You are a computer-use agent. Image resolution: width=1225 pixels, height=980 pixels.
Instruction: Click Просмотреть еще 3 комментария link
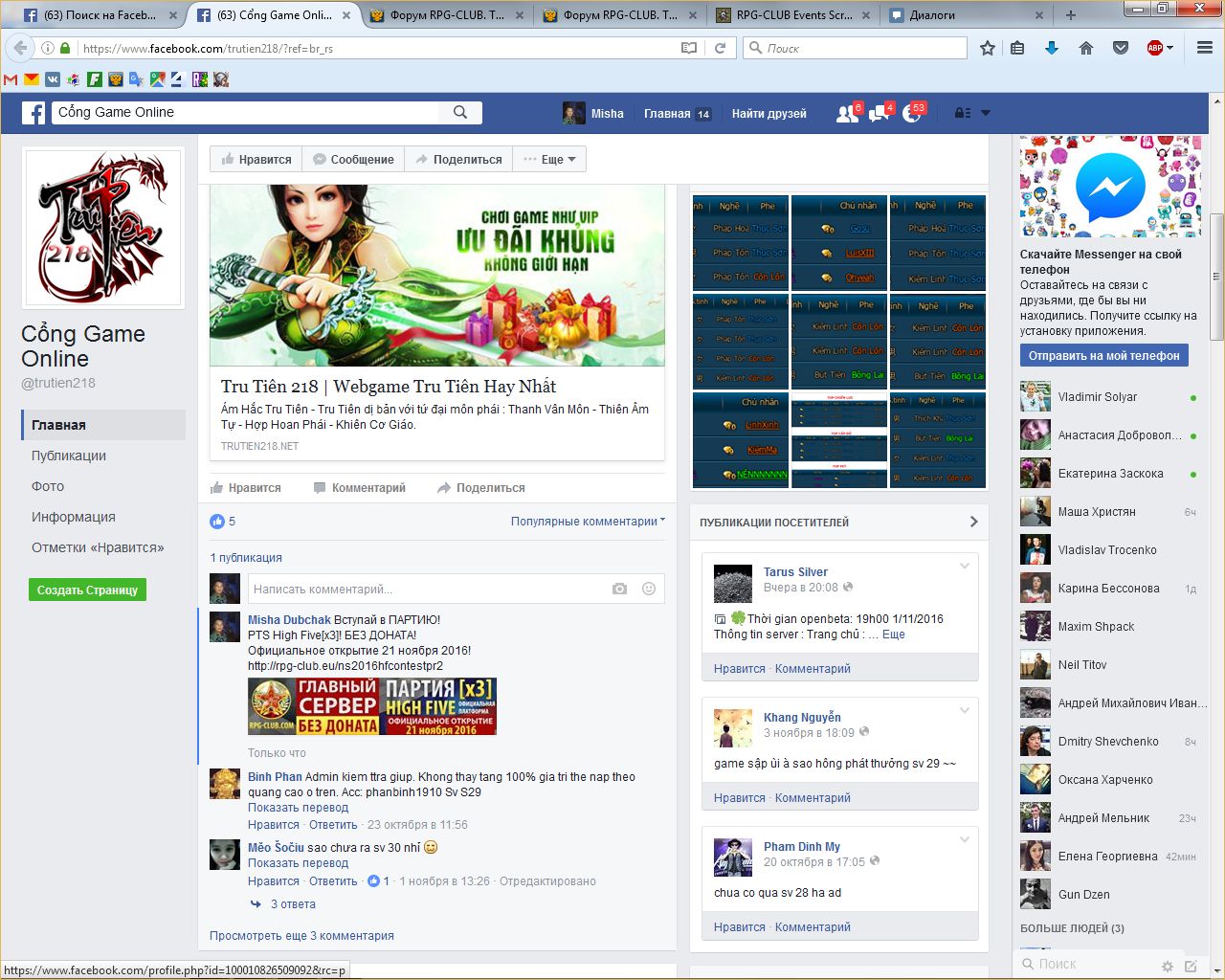click(301, 936)
